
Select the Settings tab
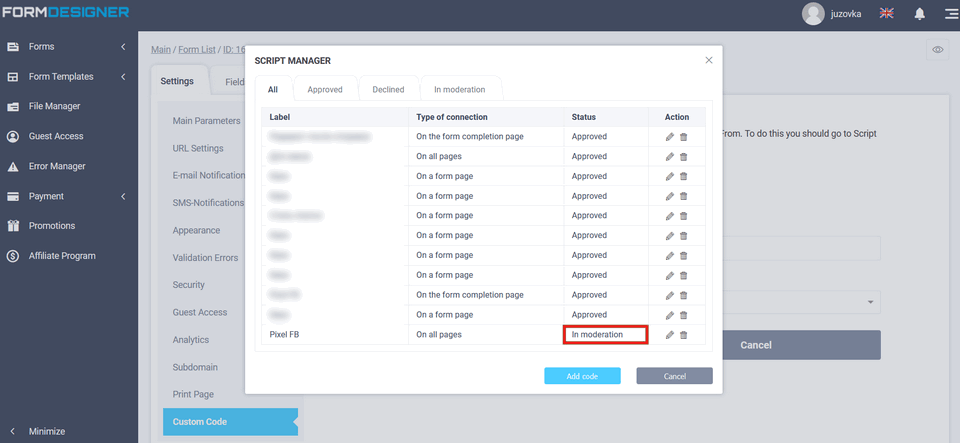[x=177, y=81]
